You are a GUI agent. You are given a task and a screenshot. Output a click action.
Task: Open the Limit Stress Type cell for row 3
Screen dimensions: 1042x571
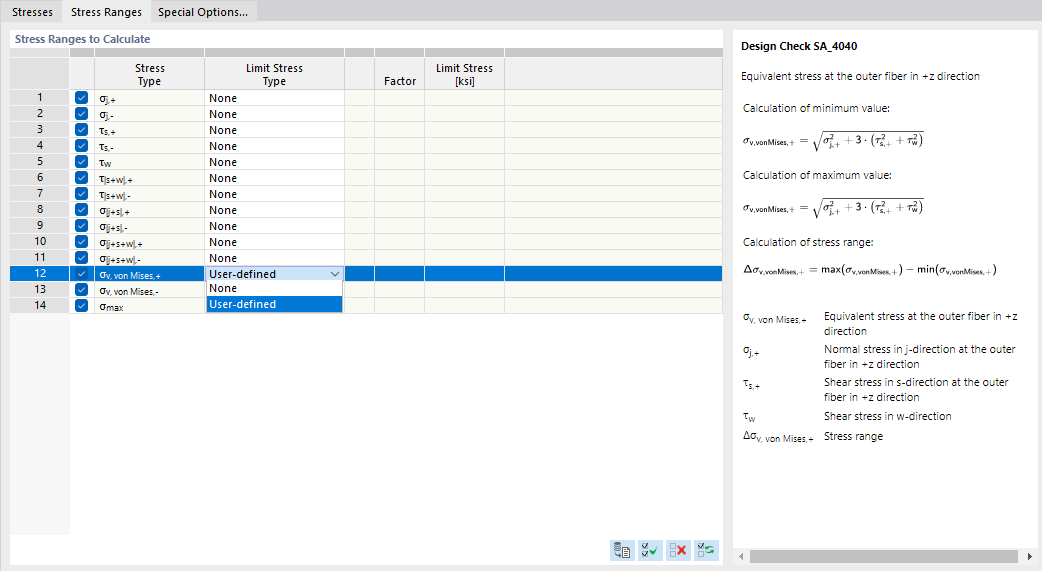click(x=274, y=130)
